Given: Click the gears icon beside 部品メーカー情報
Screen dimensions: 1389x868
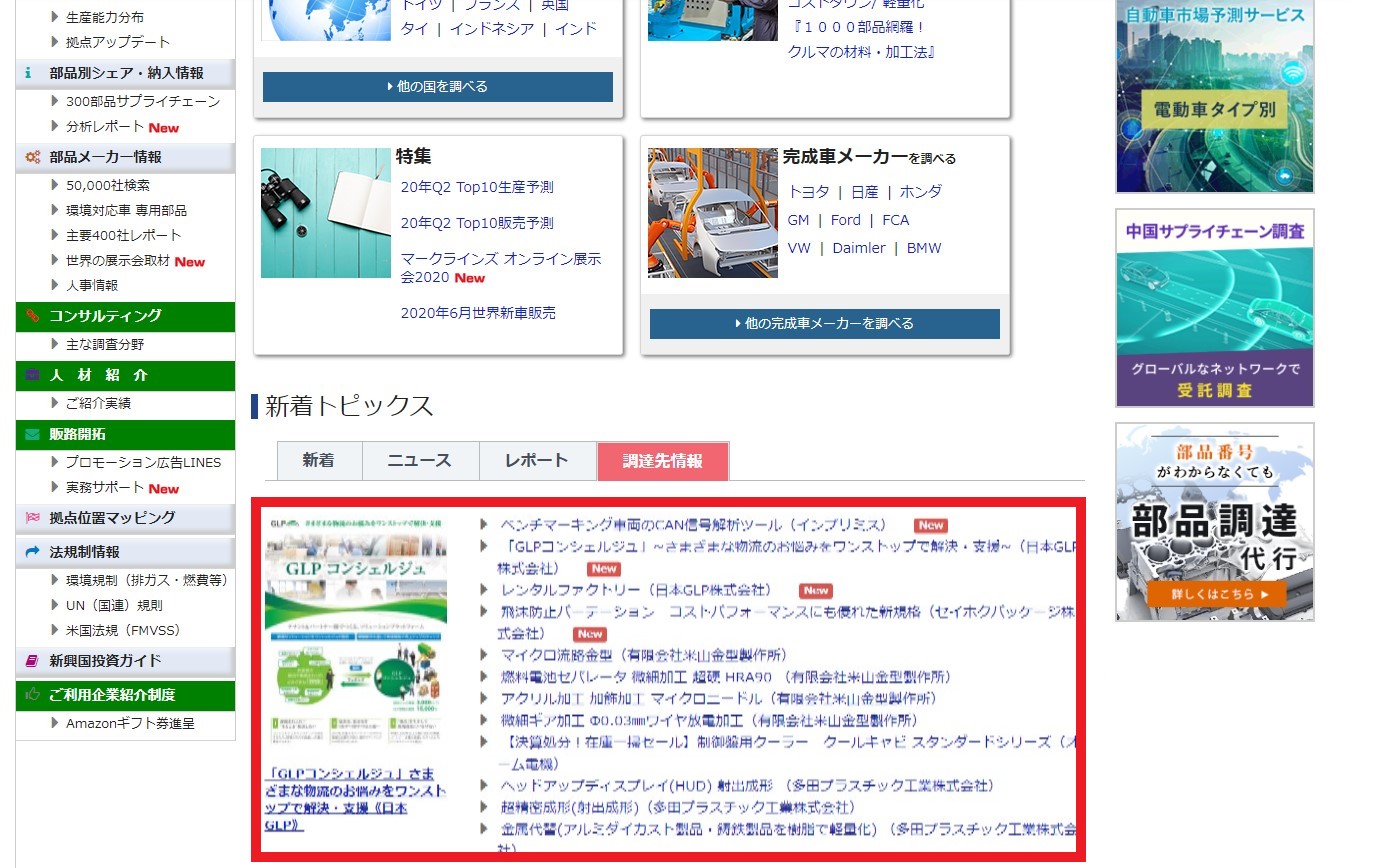Looking at the screenshot, I should tap(32, 157).
